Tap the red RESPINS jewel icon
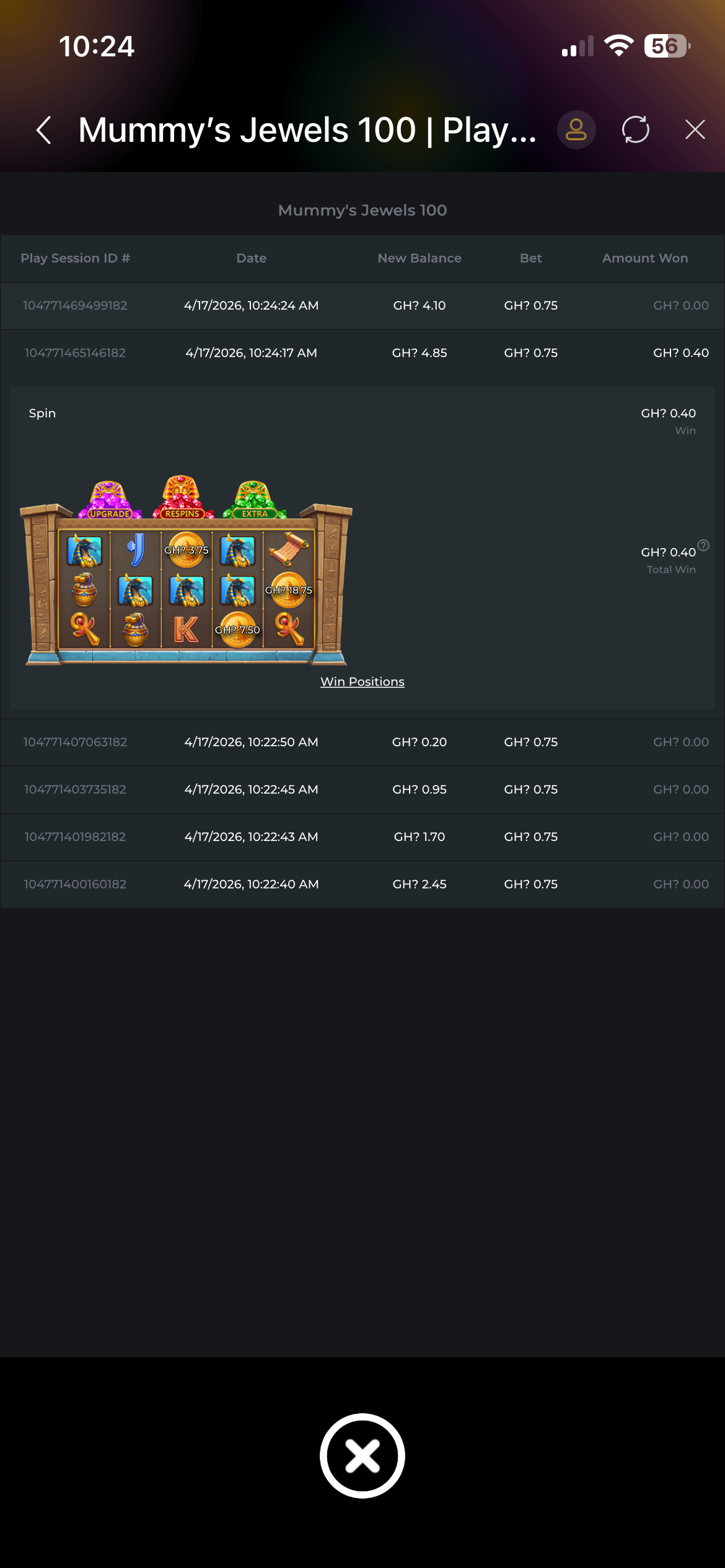The image size is (725, 1568). pyautogui.click(x=182, y=497)
